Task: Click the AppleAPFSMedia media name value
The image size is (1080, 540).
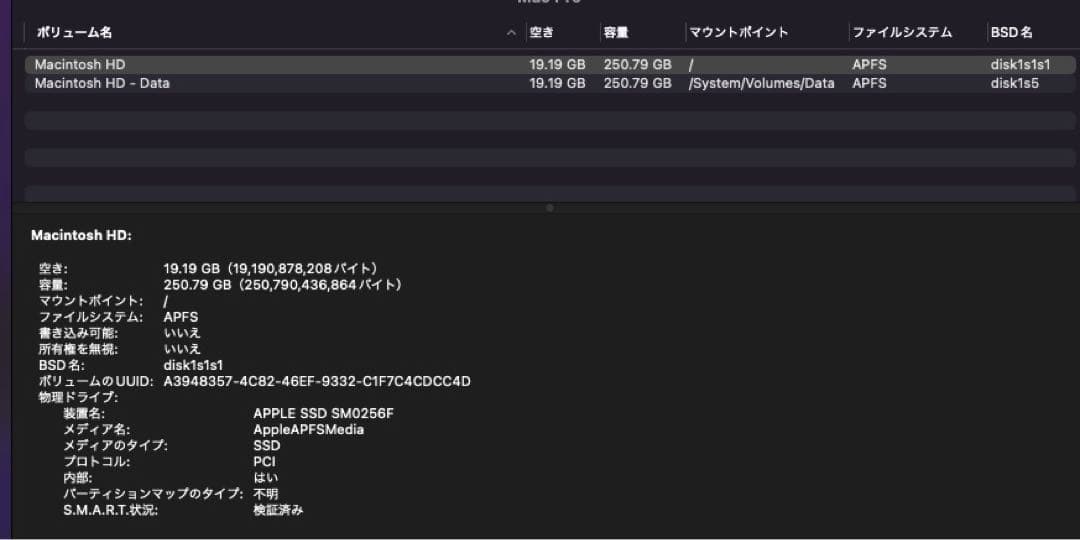Action: (x=309, y=430)
